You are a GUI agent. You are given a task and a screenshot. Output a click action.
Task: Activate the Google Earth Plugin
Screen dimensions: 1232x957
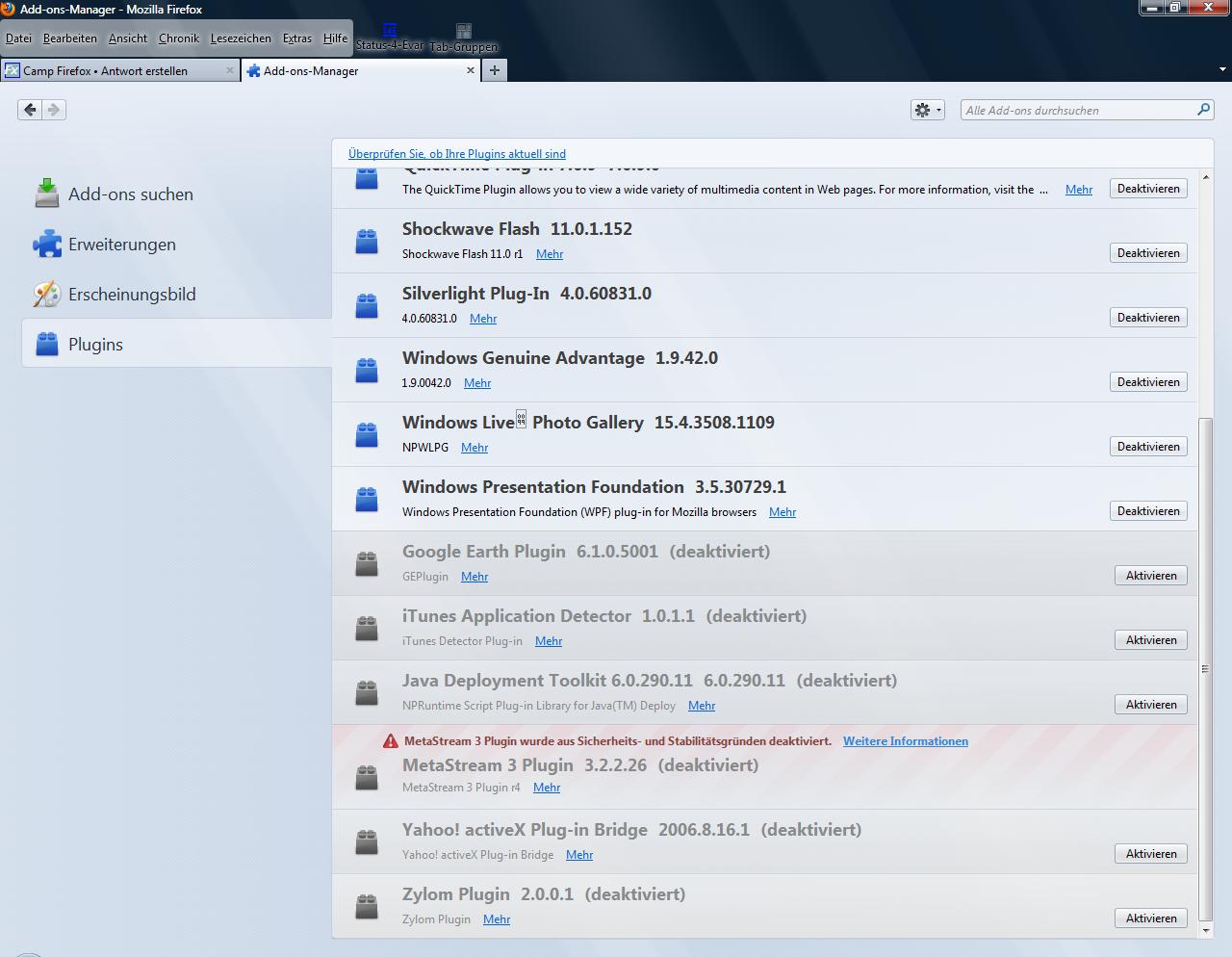(1151, 576)
